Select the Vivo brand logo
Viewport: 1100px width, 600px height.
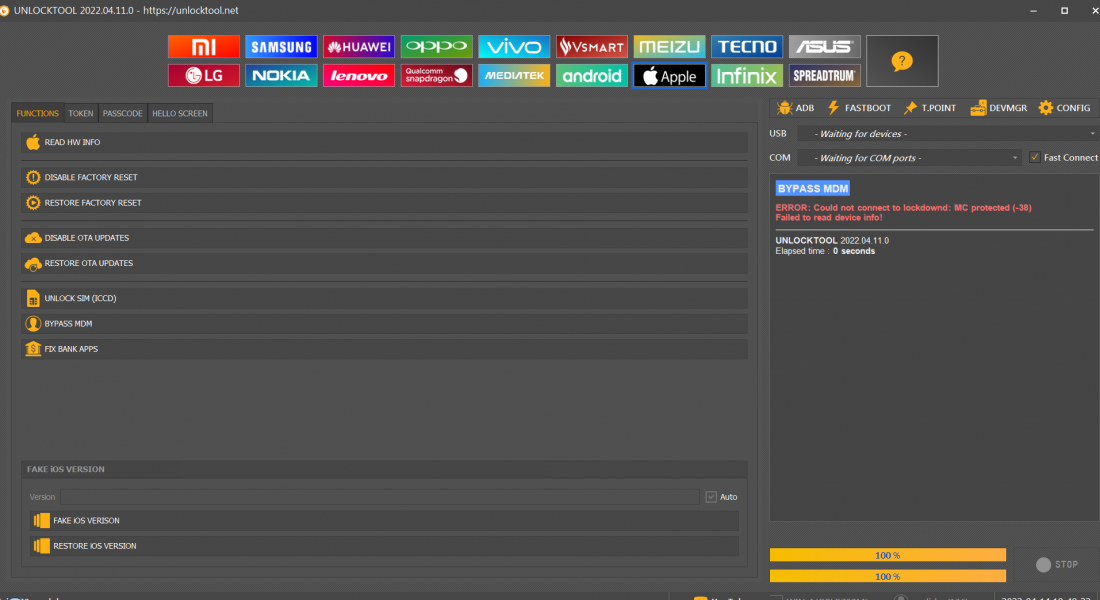tap(514, 46)
